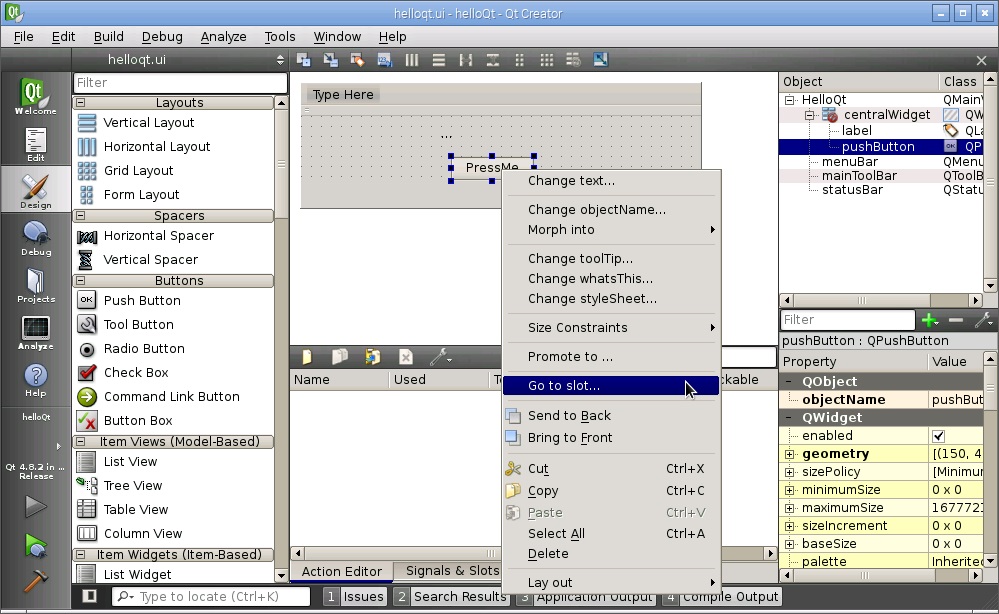Collapse the HelloQt tree node
Viewport: 999px width, 614px height.
(789, 100)
